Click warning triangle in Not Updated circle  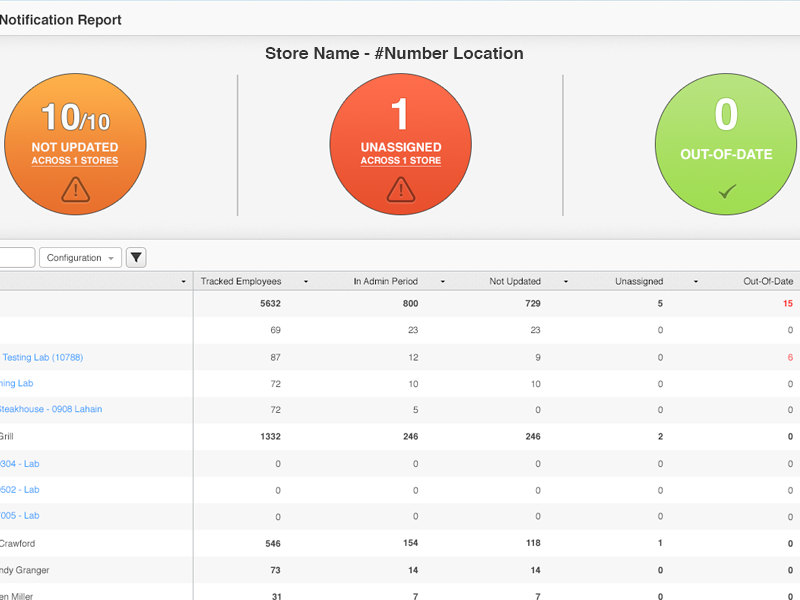75,188
